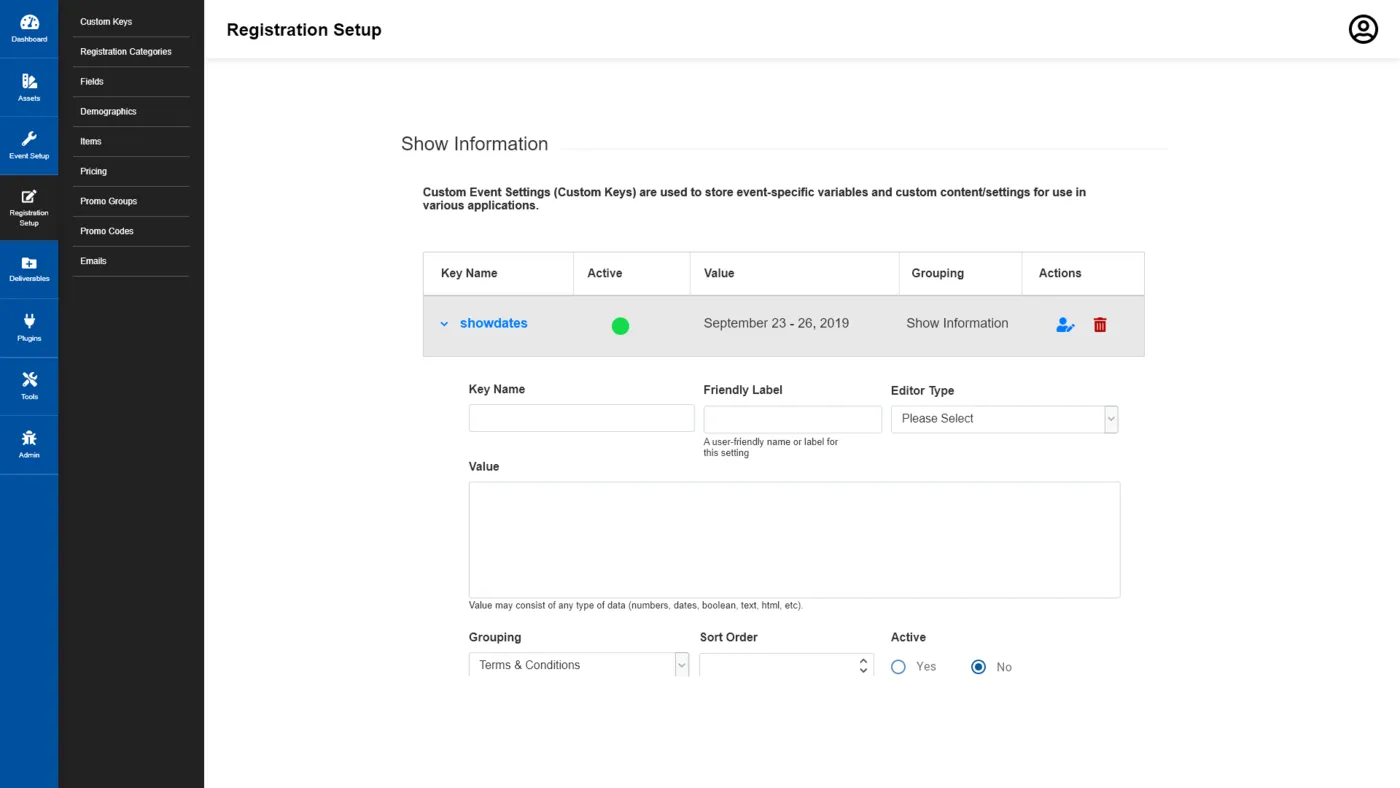
Task: Select Yes for Active
Action: 898,667
